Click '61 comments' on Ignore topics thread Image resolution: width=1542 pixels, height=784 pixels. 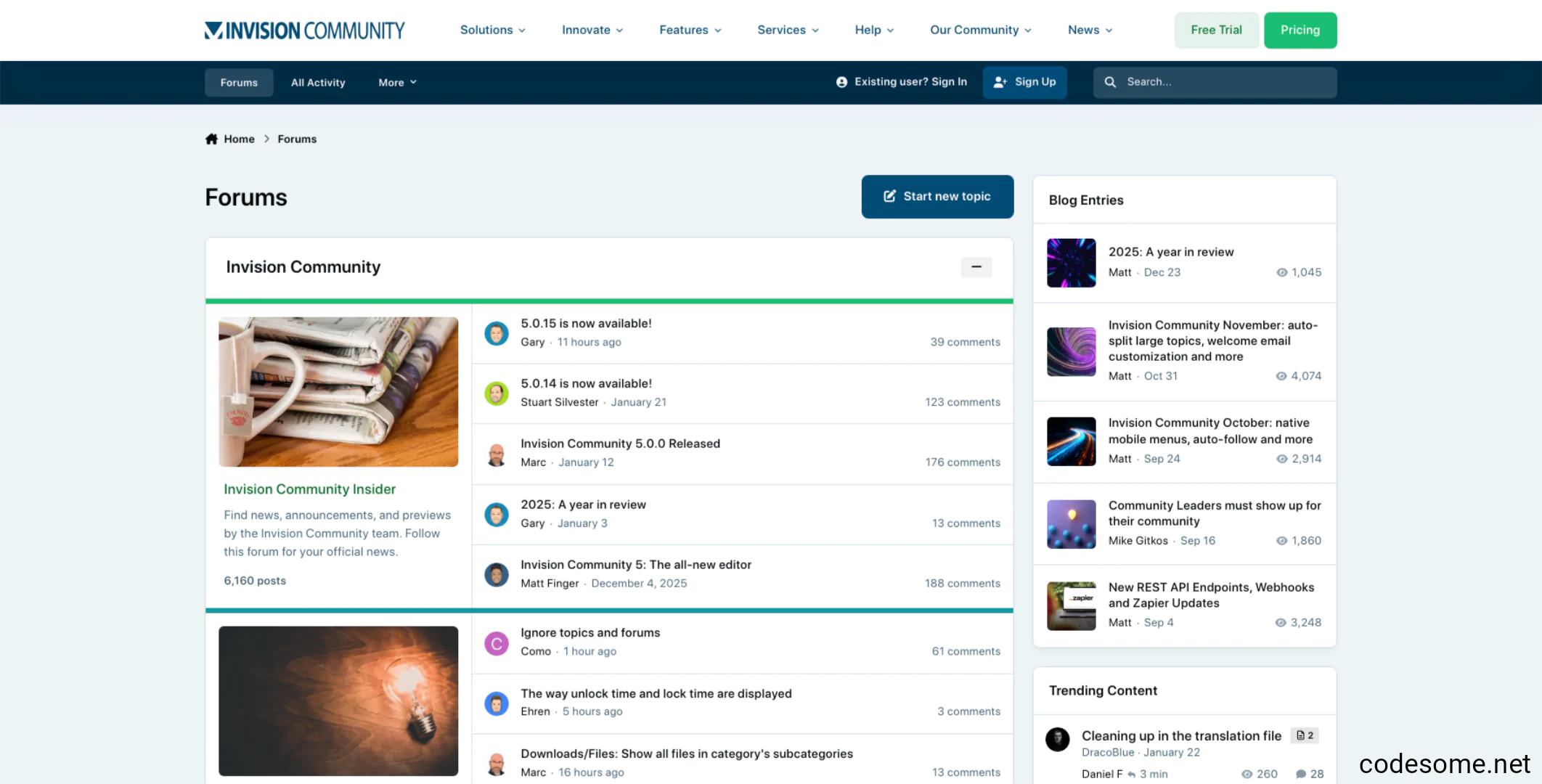coord(966,652)
